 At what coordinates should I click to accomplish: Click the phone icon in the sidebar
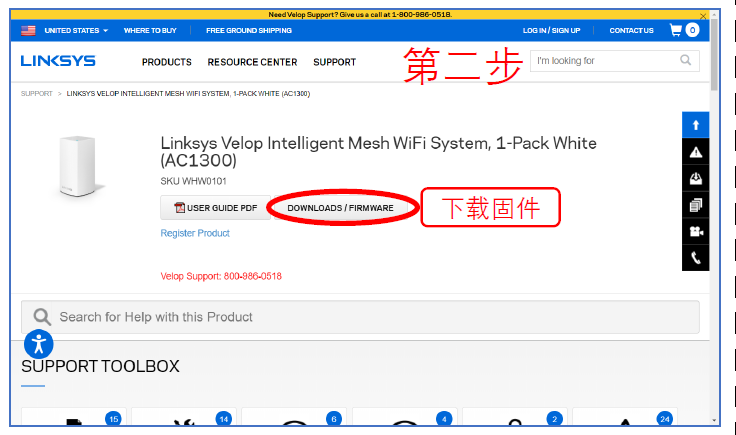click(695, 258)
